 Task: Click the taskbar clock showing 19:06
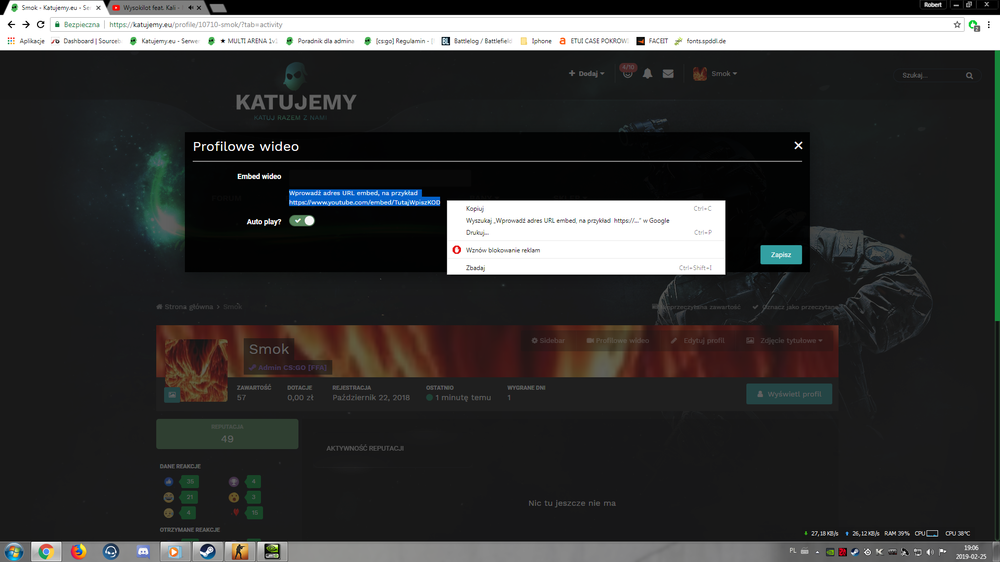[x=971, y=552]
